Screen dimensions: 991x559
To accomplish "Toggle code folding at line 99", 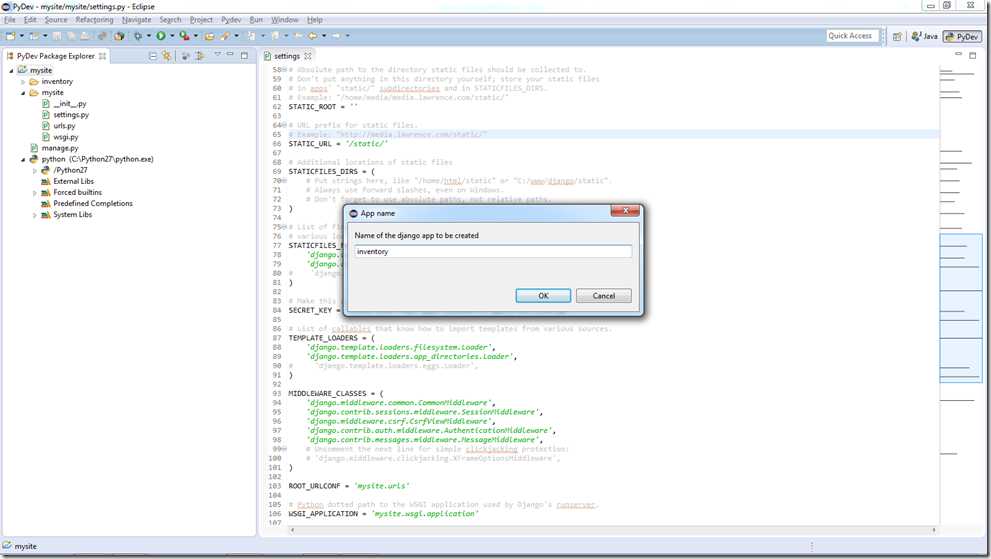I will (285, 449).
